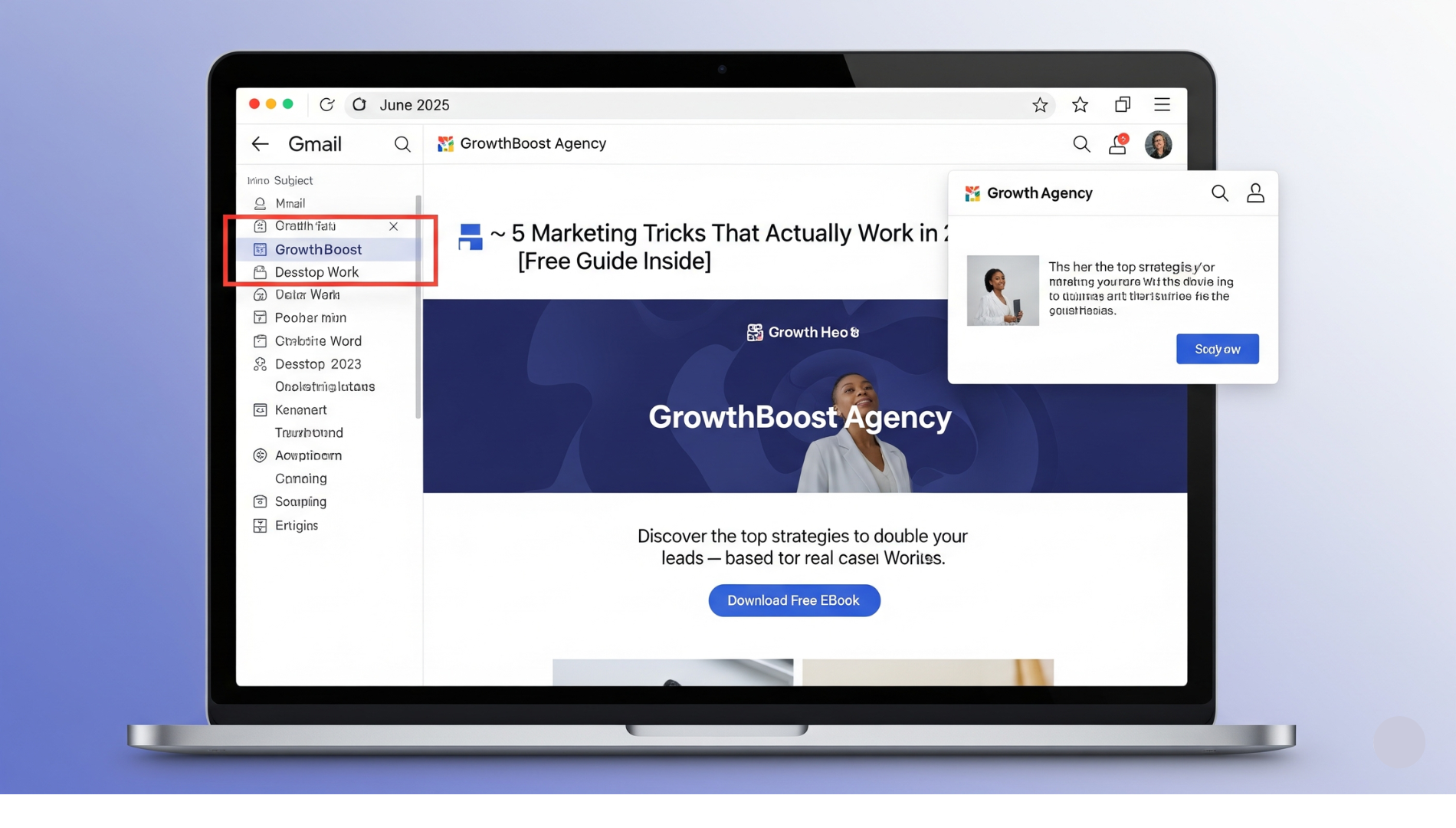This screenshot has height=828, width=1456.
Task: Open the profile avatar menu
Action: tap(1158, 144)
